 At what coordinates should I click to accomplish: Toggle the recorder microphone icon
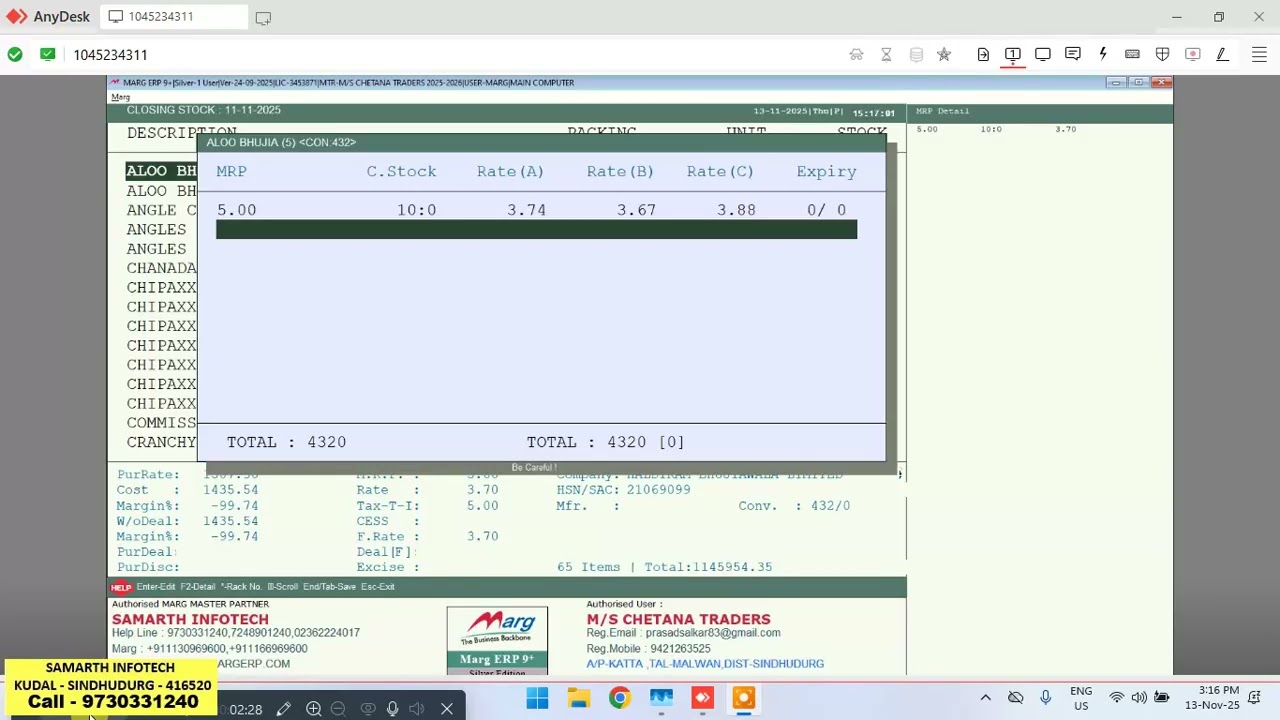tap(392, 709)
